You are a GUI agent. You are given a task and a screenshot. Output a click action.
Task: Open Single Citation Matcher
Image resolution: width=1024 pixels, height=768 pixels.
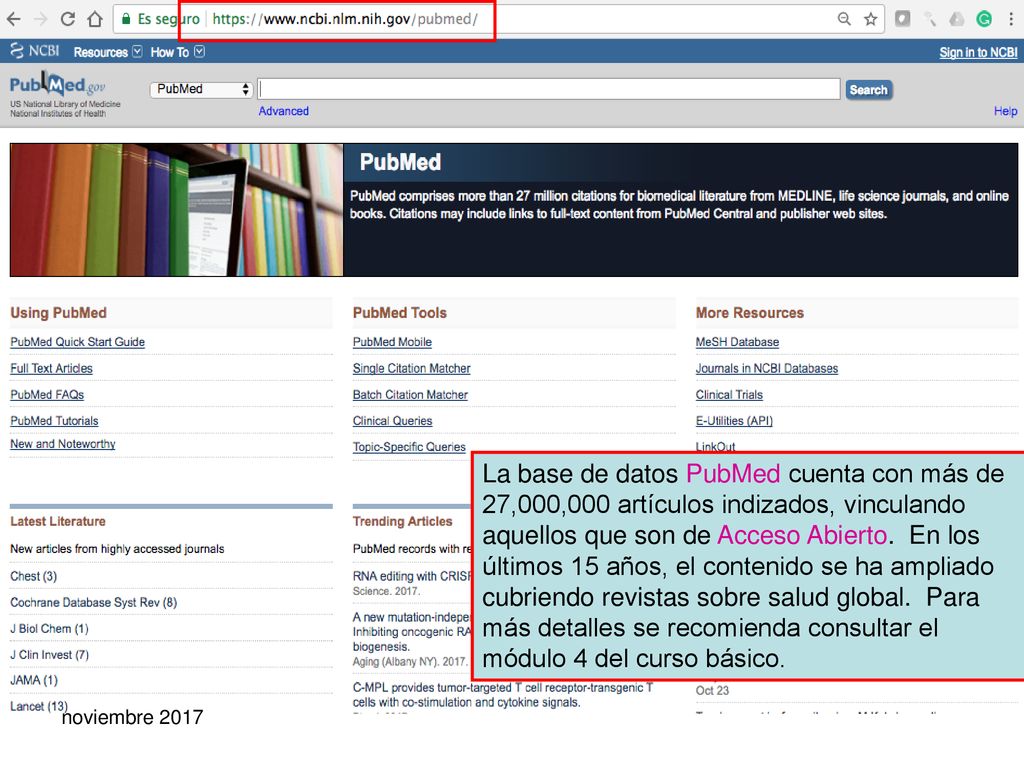(411, 368)
